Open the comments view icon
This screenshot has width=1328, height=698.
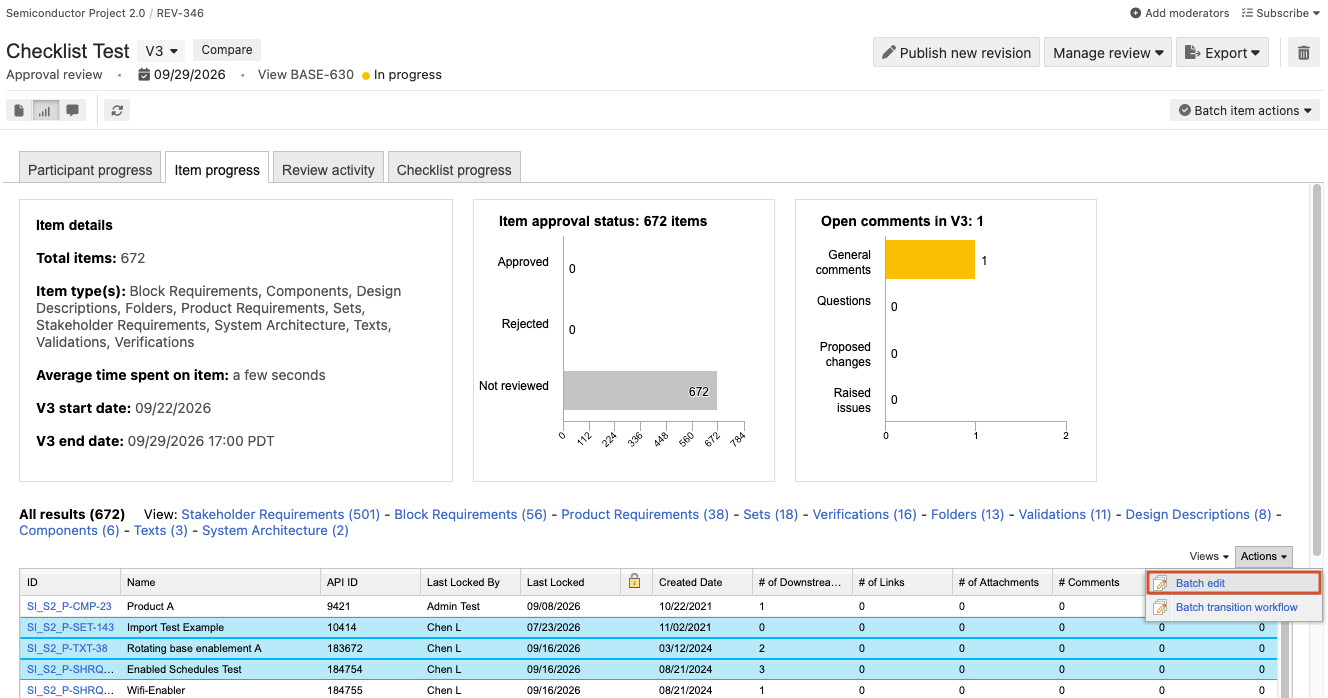tap(72, 111)
